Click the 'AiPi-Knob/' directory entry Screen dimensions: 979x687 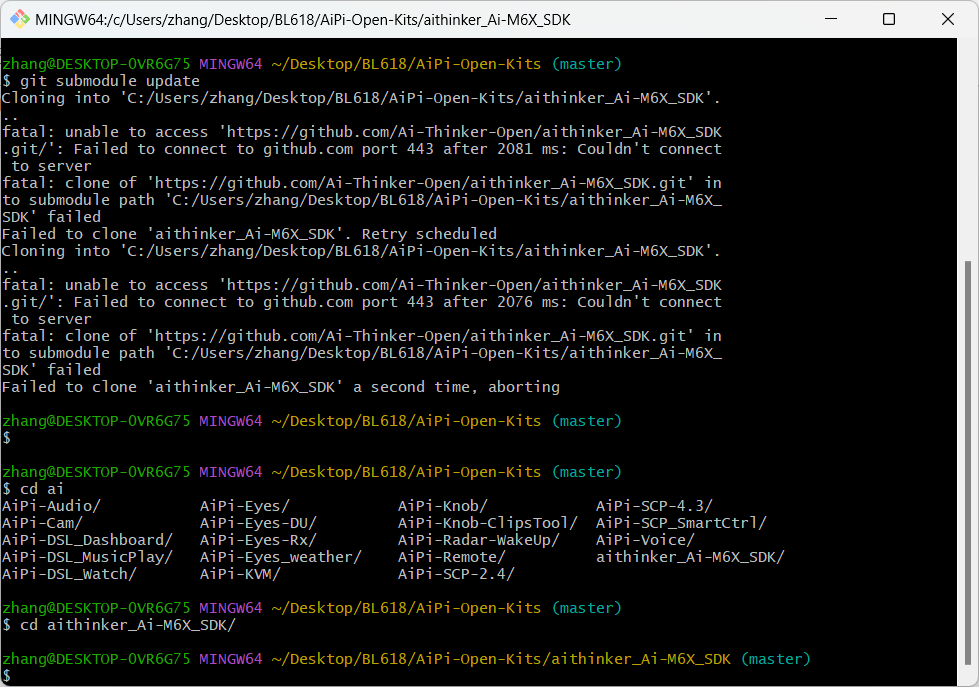click(x=443, y=506)
